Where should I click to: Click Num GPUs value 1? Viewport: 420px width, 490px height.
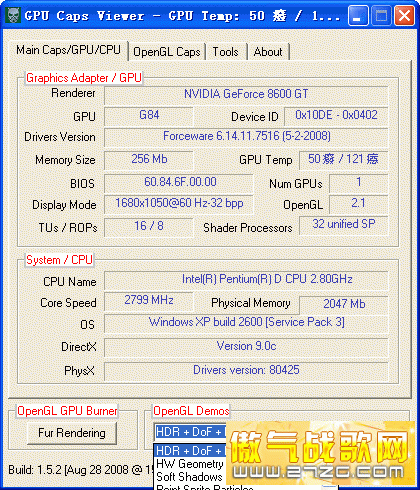pyautogui.click(x=359, y=183)
